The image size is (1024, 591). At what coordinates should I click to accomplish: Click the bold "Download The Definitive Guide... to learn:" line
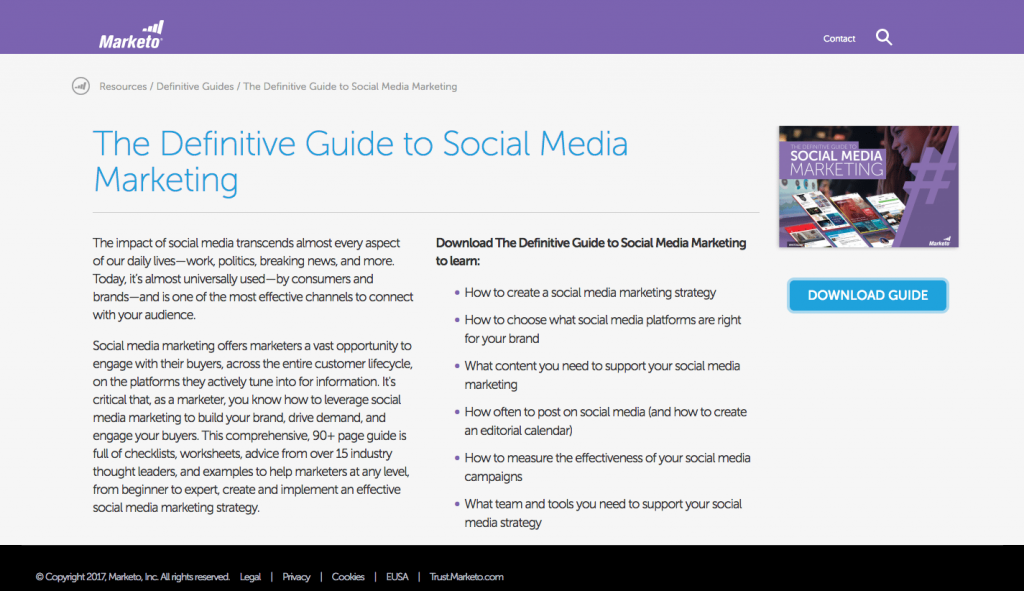pyautogui.click(x=591, y=251)
